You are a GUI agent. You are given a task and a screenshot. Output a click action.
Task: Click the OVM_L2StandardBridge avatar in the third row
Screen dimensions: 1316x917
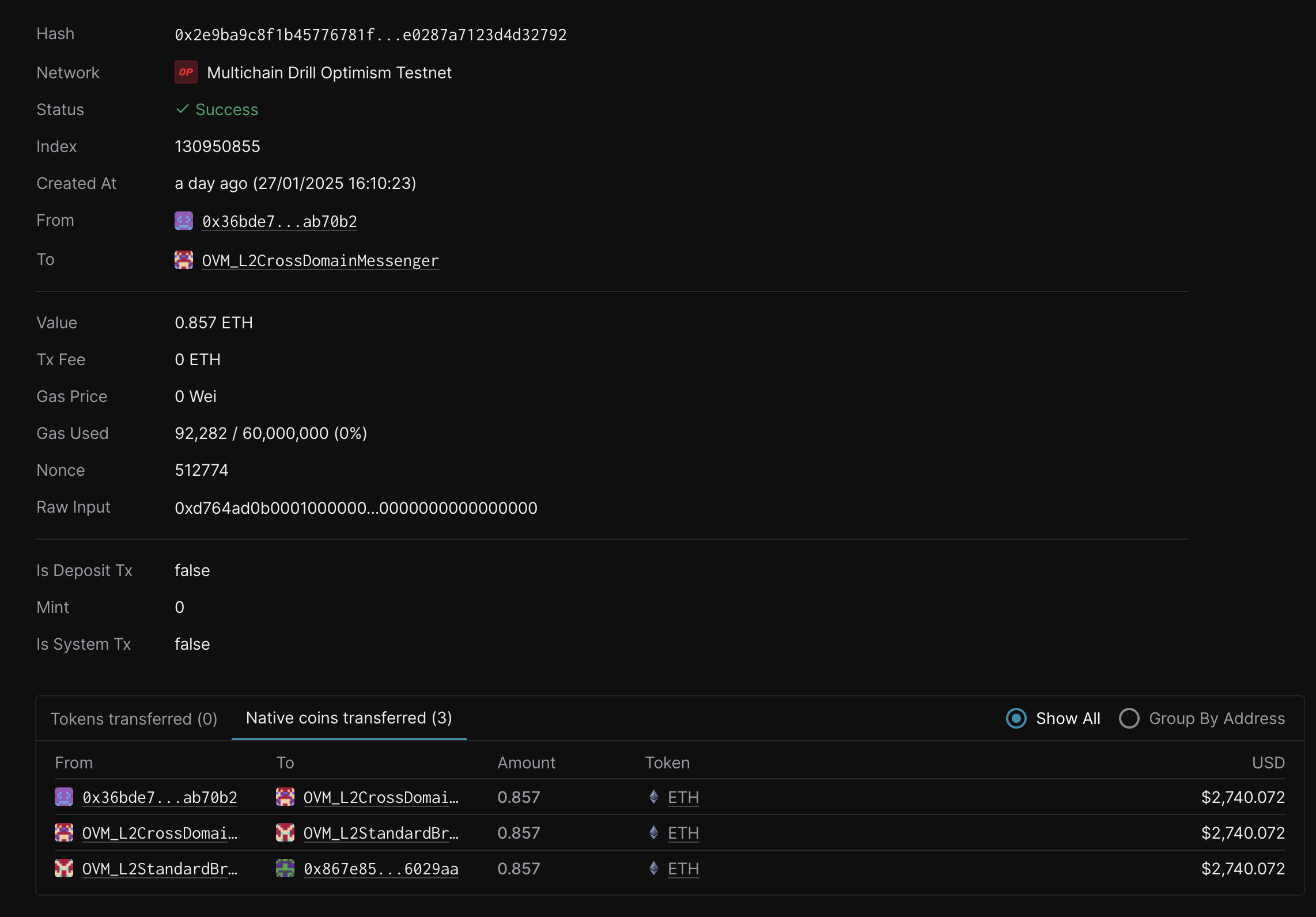[x=64, y=869]
